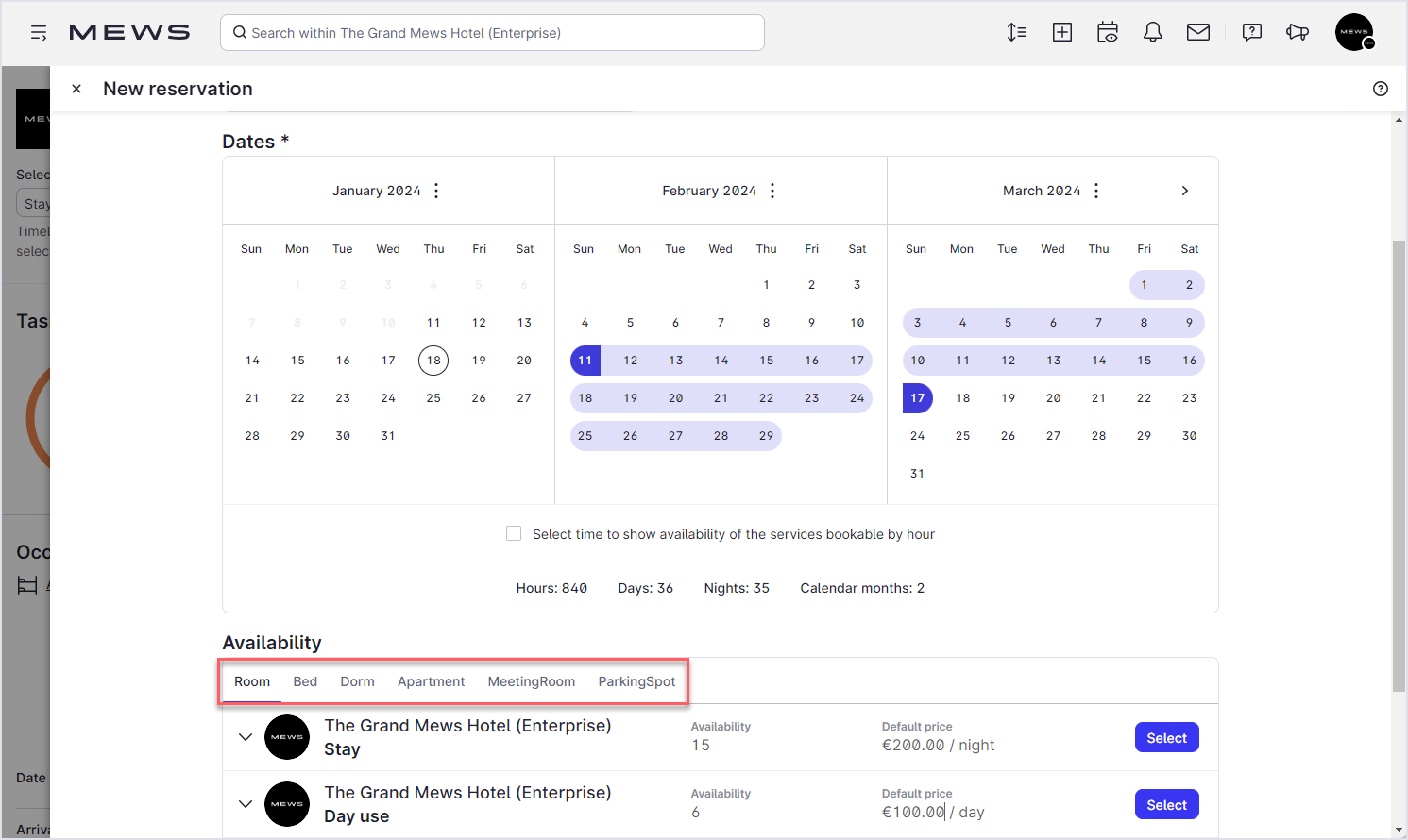Image resolution: width=1408 pixels, height=840 pixels.
Task: Enable select time for hourly availability
Action: pyautogui.click(x=514, y=533)
